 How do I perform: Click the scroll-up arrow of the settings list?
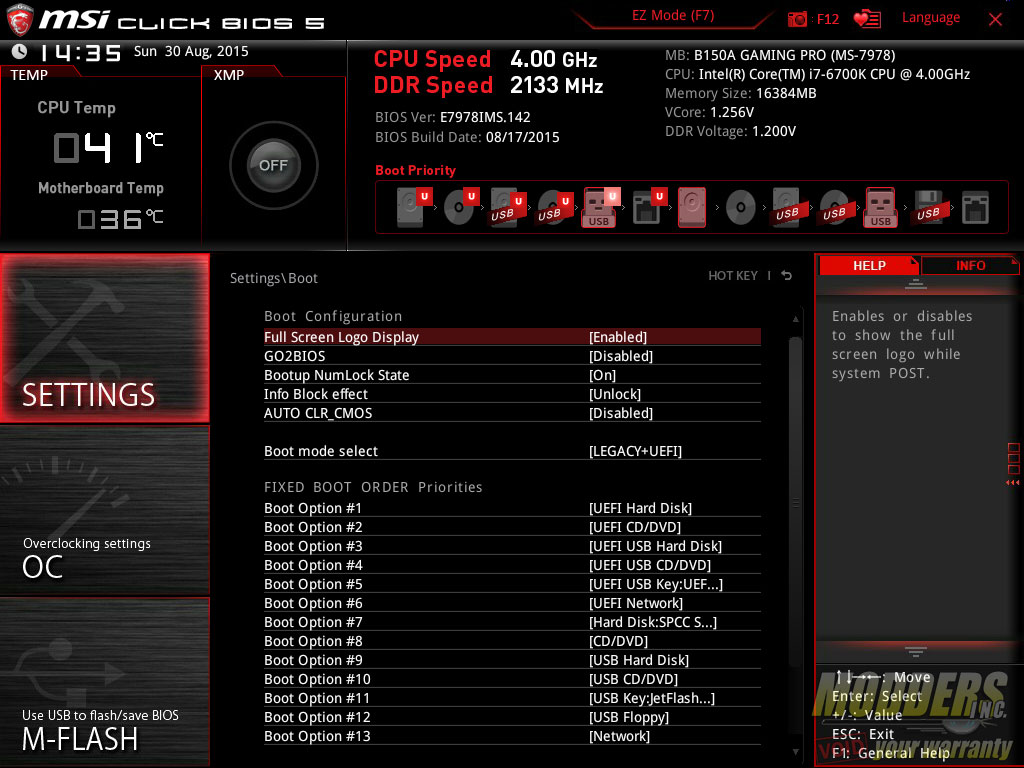(795, 319)
